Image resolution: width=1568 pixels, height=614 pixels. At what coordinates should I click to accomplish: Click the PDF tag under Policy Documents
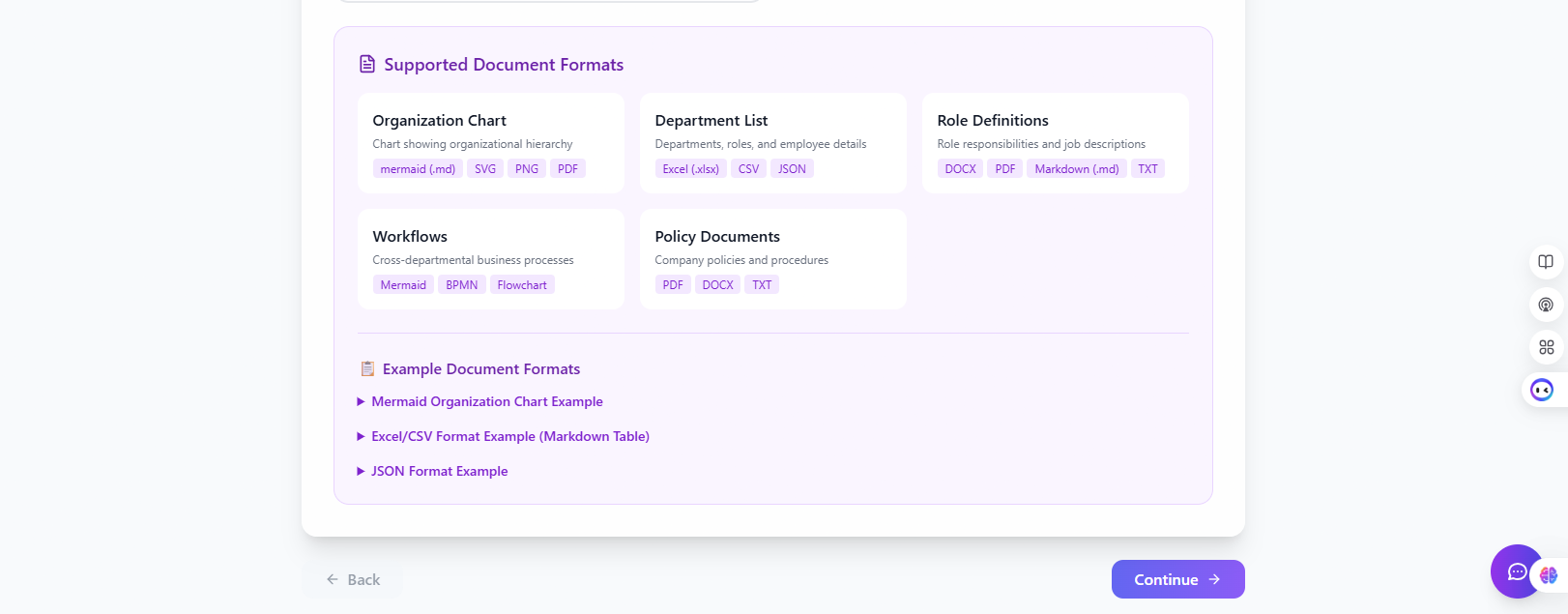point(673,284)
